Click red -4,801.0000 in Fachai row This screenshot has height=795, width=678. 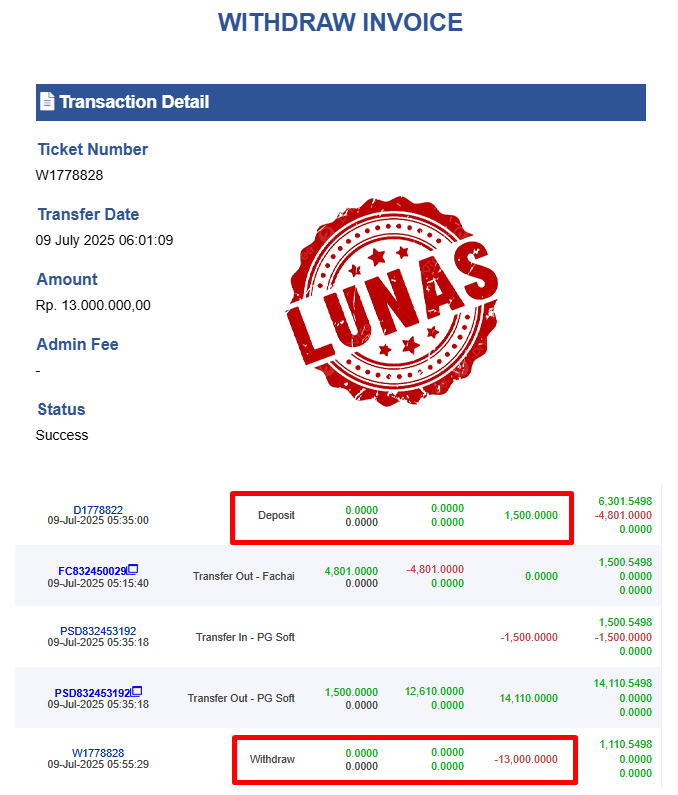click(435, 569)
